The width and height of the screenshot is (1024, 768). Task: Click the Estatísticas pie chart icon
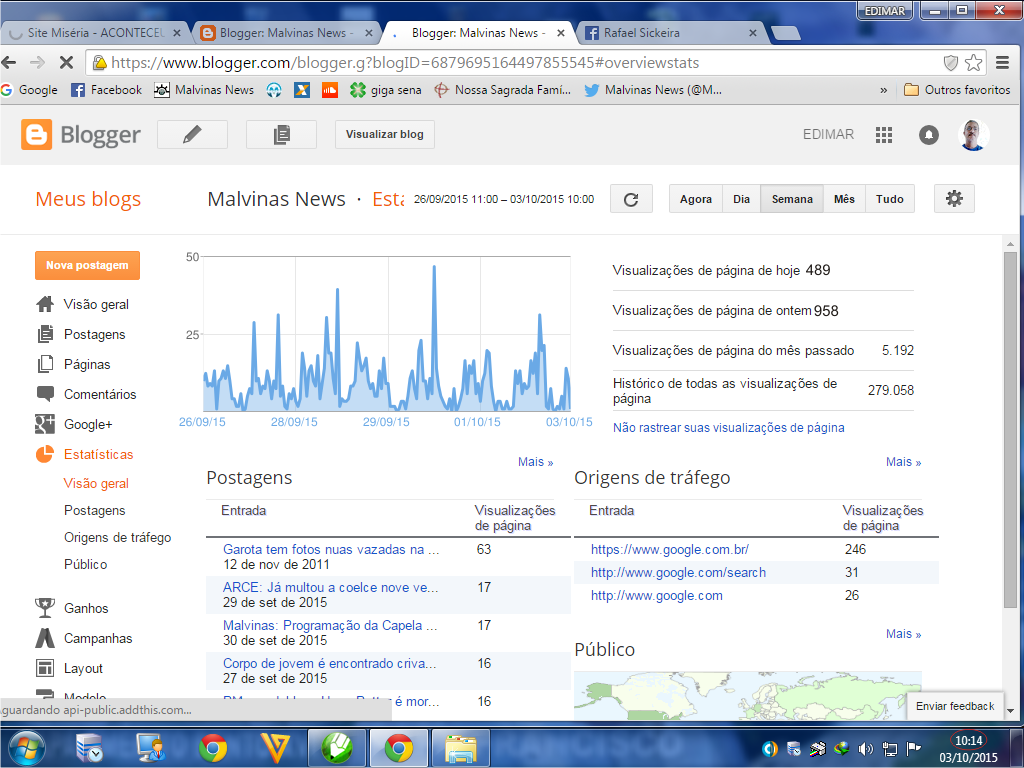45,454
